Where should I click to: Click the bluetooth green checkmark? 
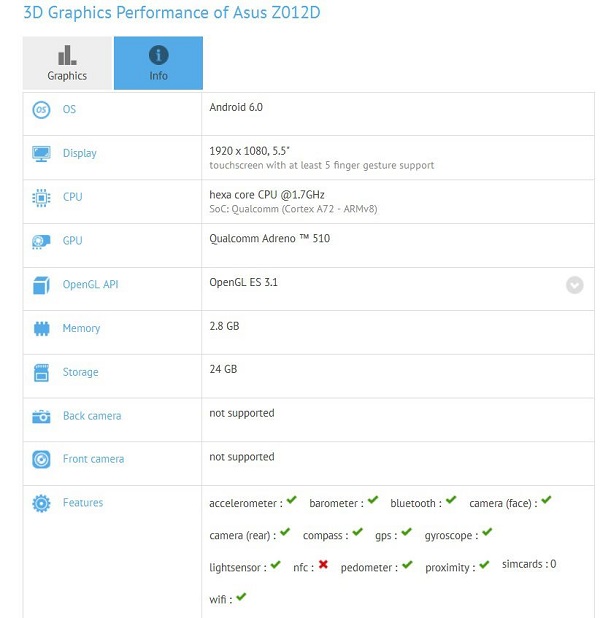pyautogui.click(x=451, y=500)
